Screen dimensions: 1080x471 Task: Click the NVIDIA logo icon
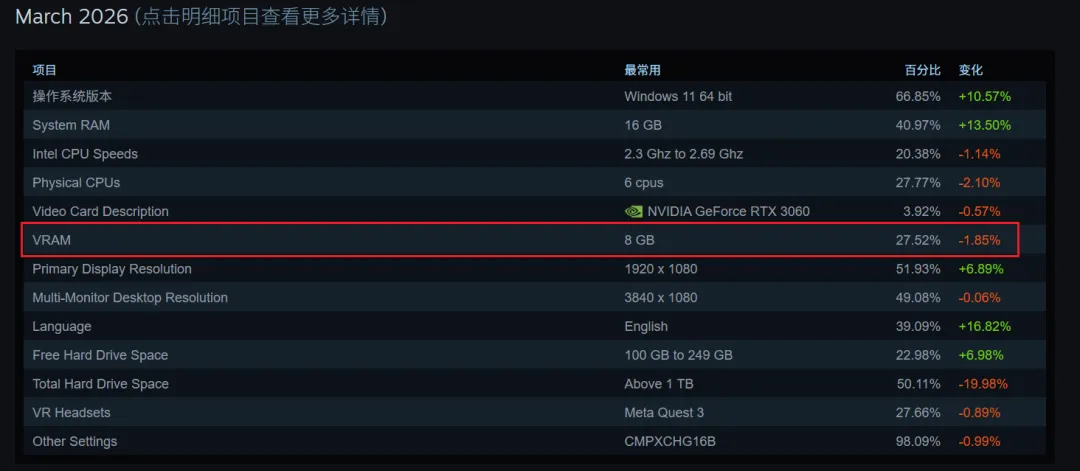coord(633,211)
